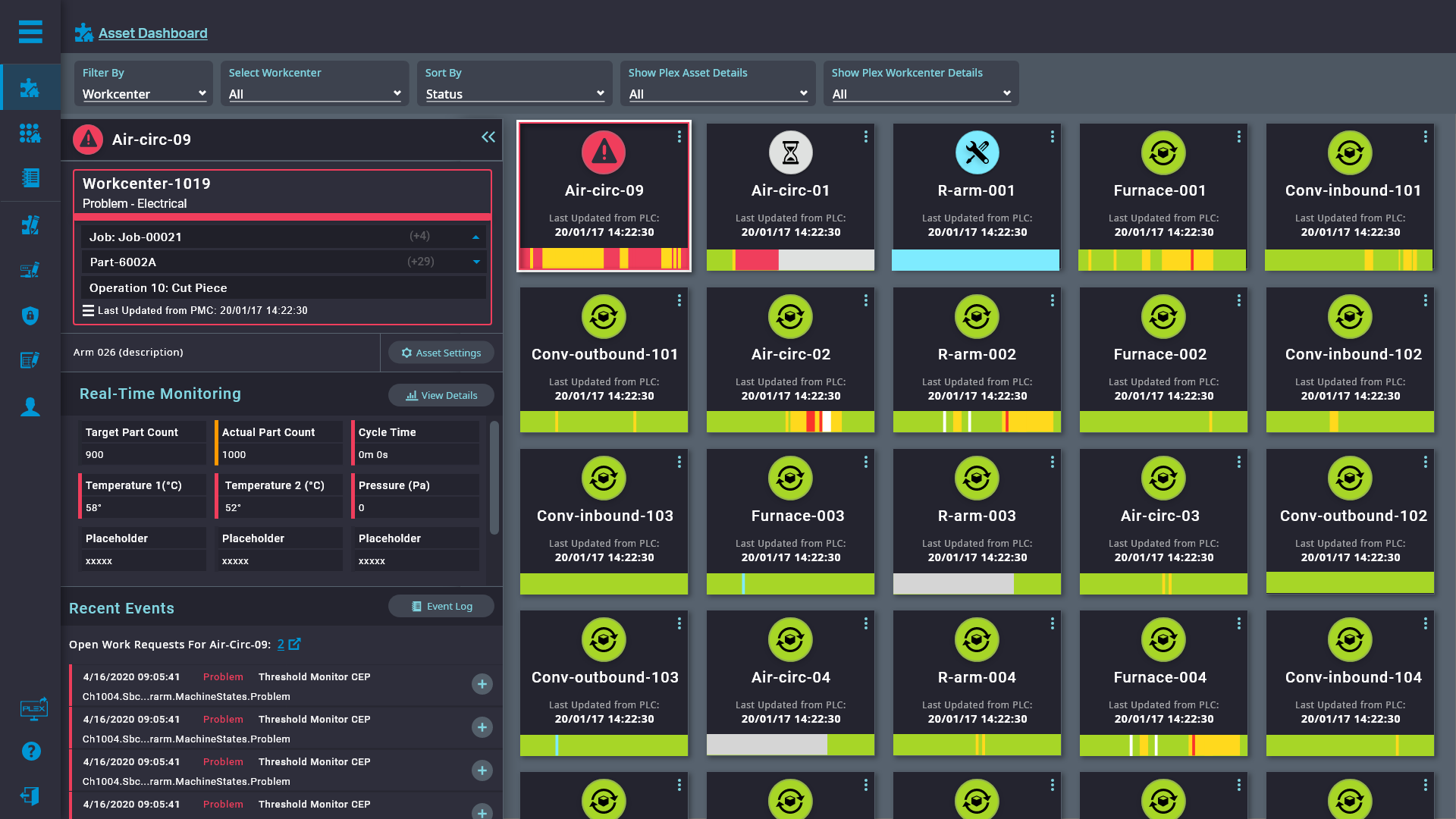Click the Asset Dashboard breadcrumb link
1456x819 pixels.
[152, 33]
